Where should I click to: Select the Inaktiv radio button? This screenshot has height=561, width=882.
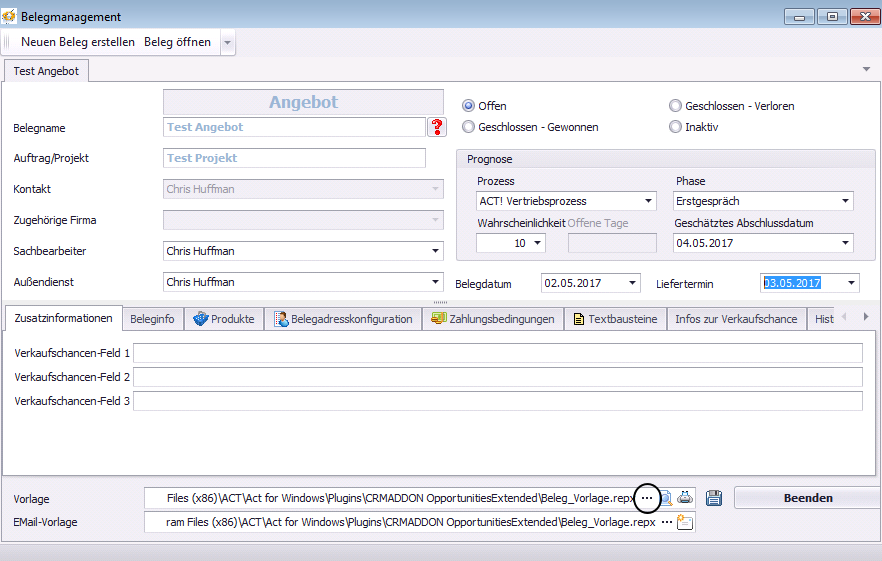(x=675, y=127)
